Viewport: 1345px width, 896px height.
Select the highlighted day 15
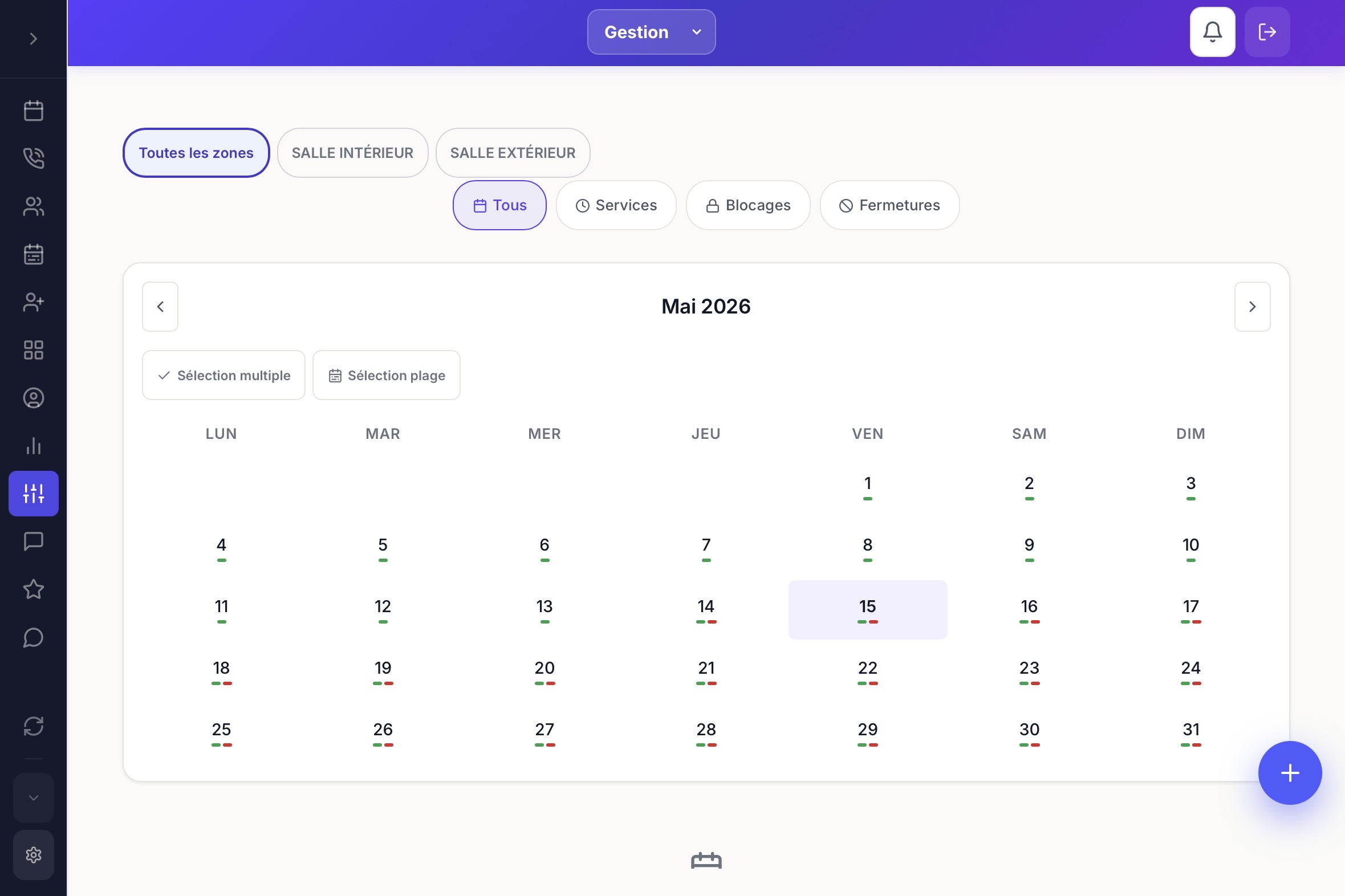[868, 610]
